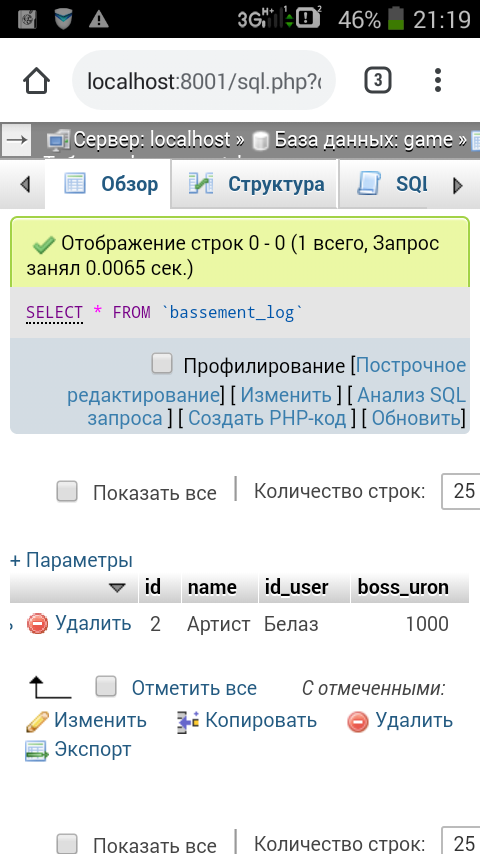This screenshot has height=854, width=480.
Task: Open the upper Количество строк dropdown
Action: (x=461, y=491)
